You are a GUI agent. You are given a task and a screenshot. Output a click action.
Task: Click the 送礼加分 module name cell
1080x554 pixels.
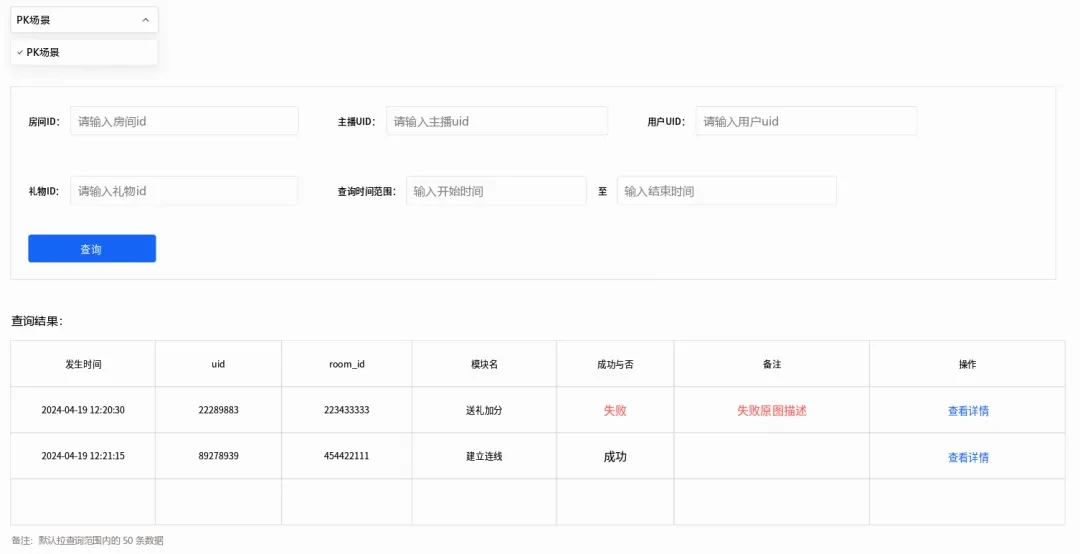pyautogui.click(x=484, y=410)
